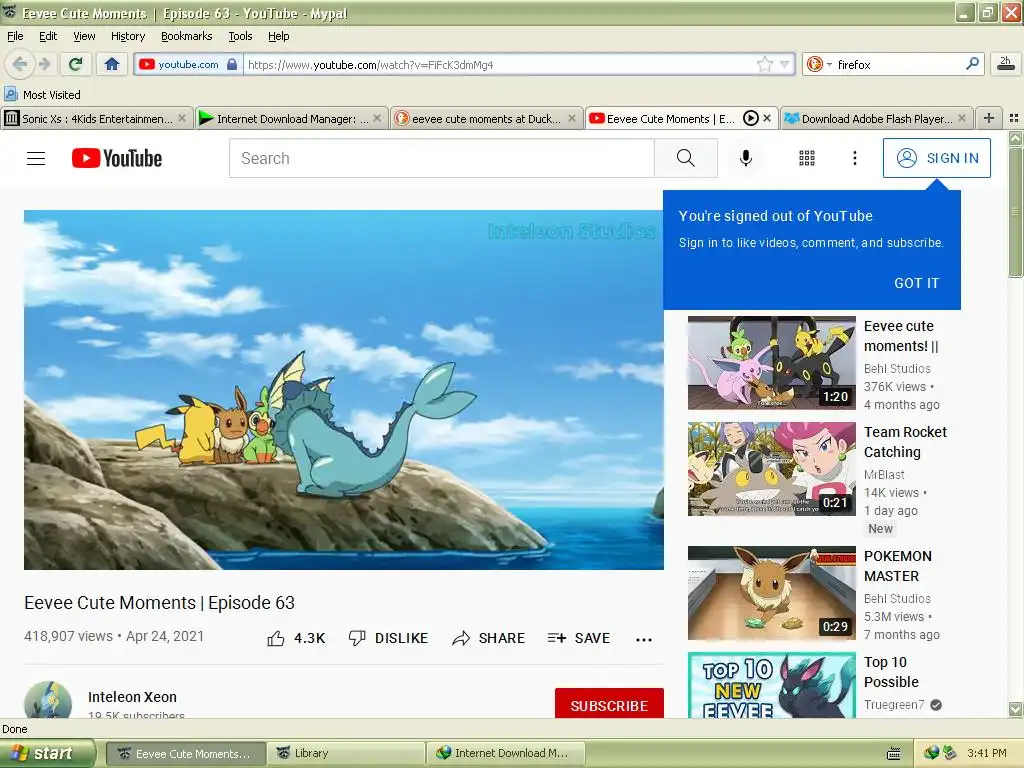
Task: Click the SIGN IN button
Action: 936,158
